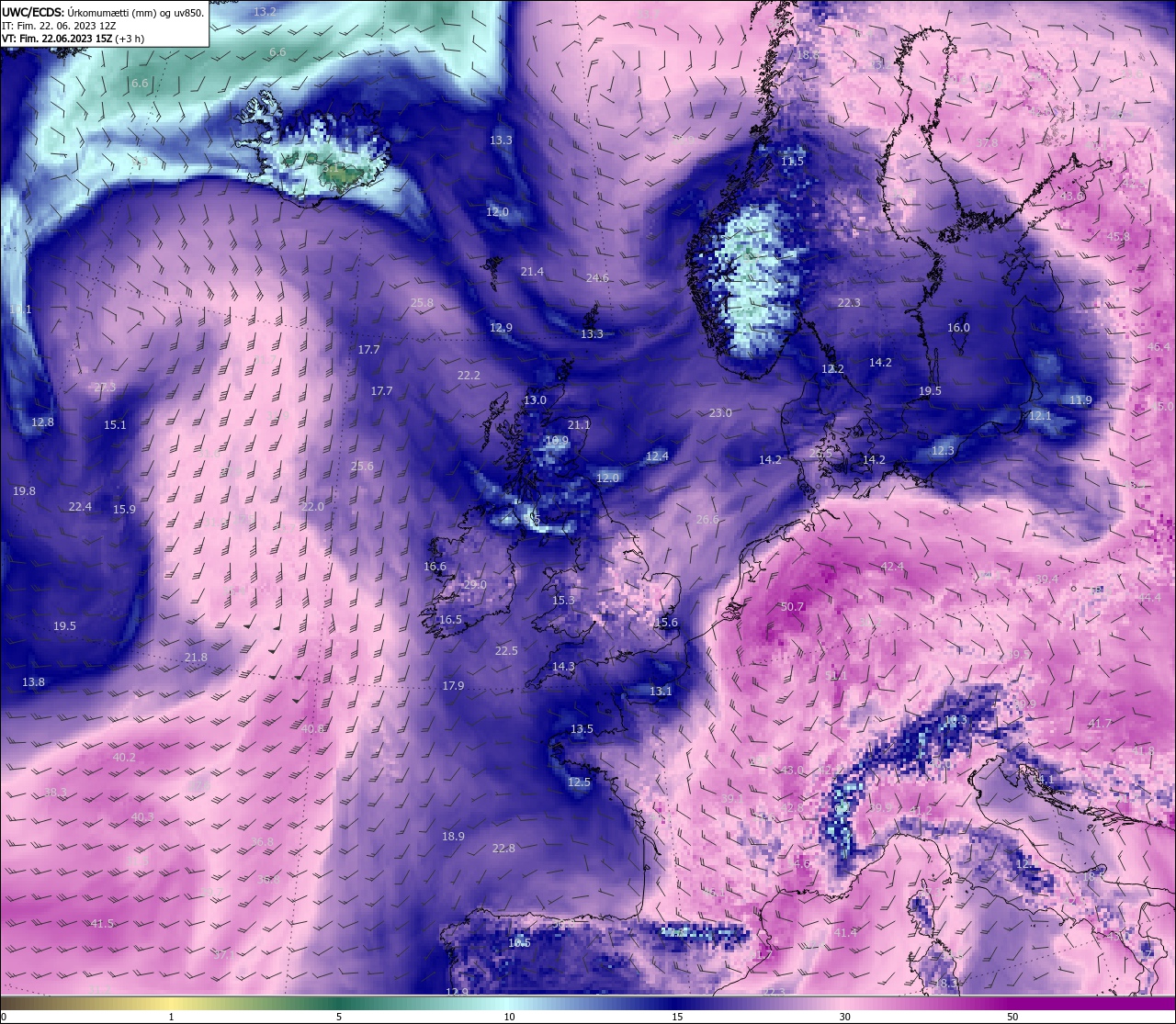Click the 40.8 value label

tap(312, 729)
